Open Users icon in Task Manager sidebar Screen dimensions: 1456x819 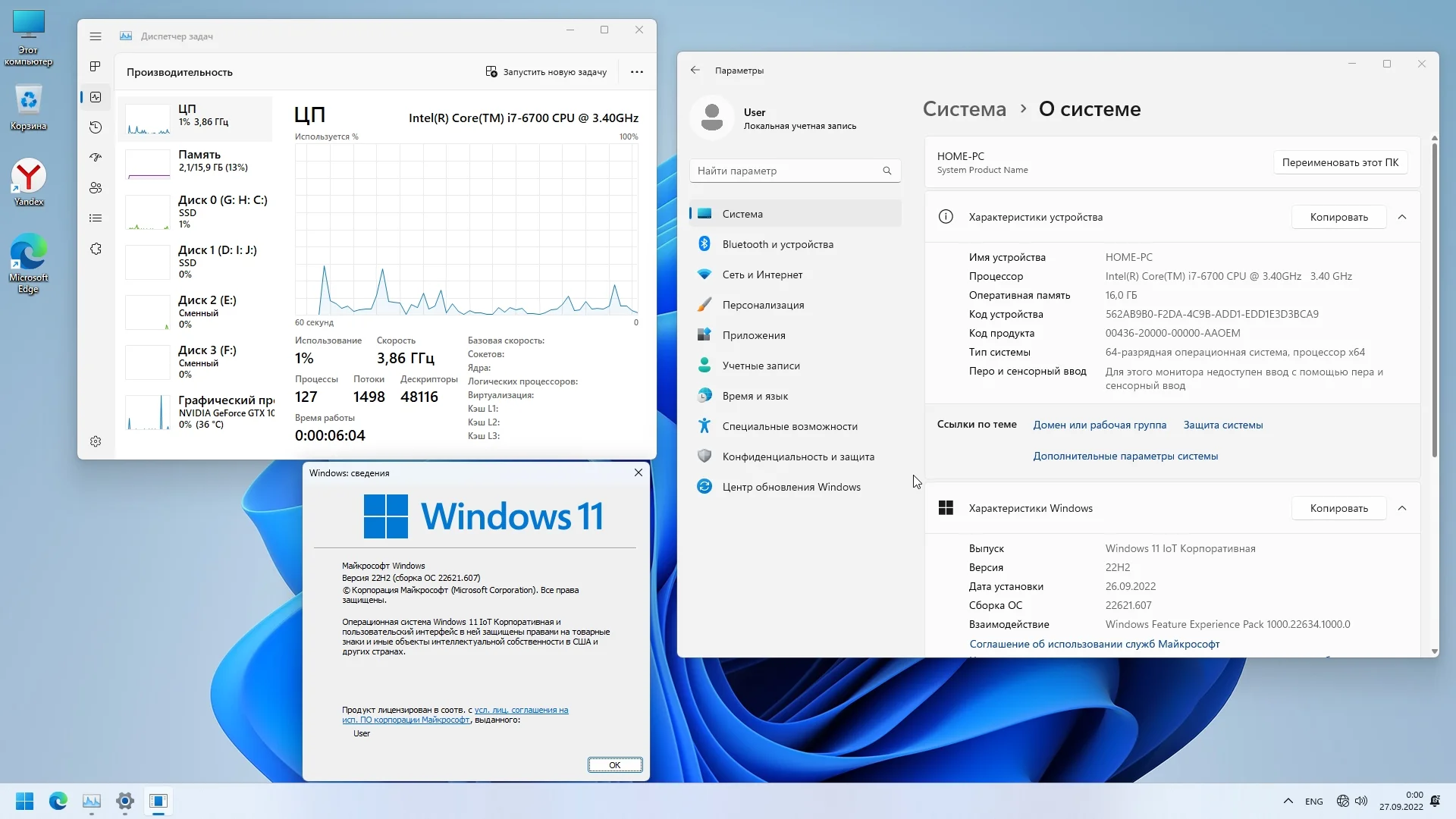[96, 188]
